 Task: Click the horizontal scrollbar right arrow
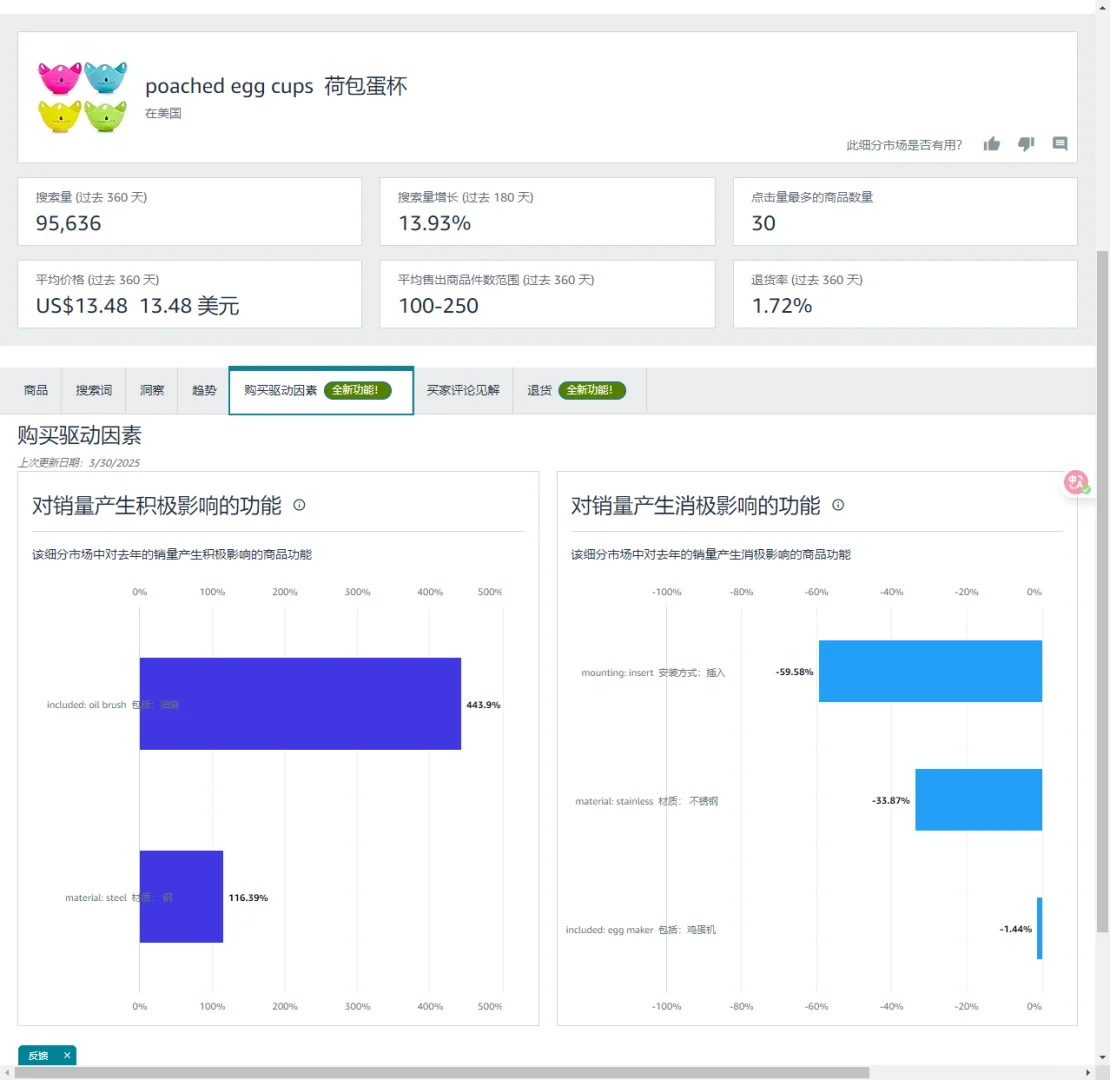point(1088,1072)
